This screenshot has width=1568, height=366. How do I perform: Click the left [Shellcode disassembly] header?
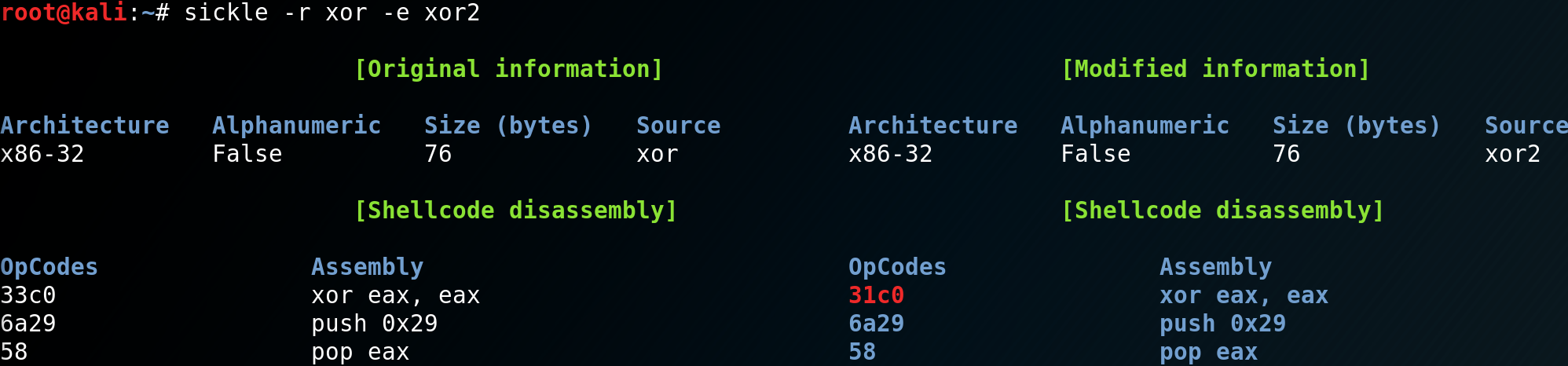[x=515, y=210]
